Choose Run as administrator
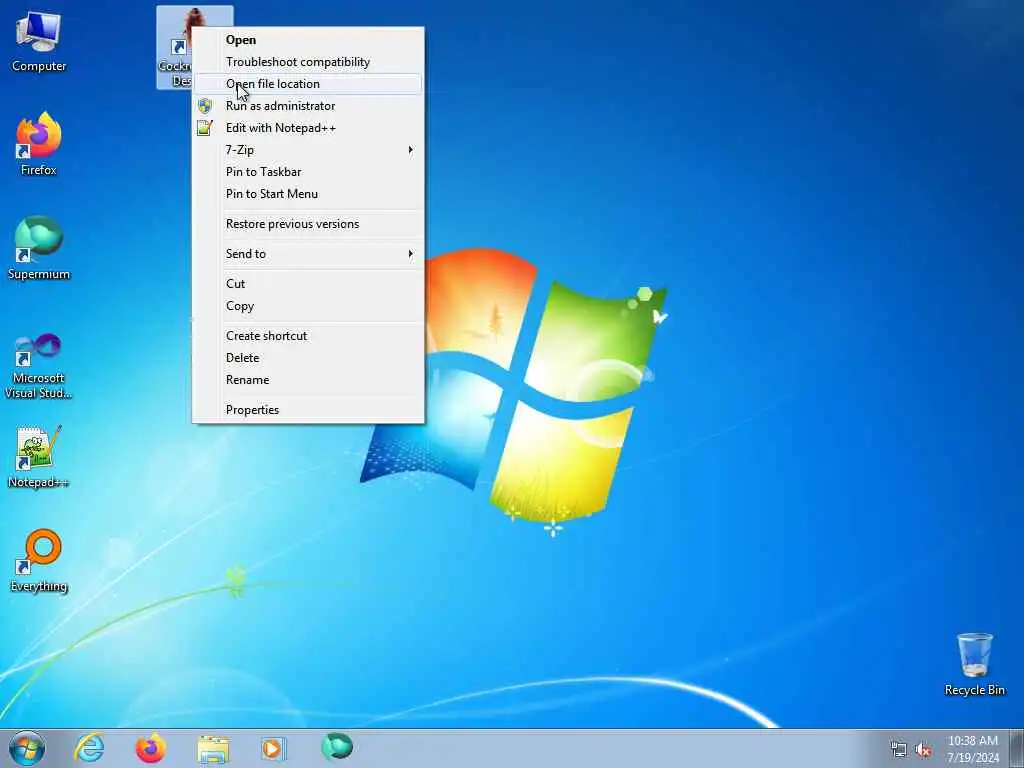This screenshot has width=1024, height=768. [x=308, y=106]
